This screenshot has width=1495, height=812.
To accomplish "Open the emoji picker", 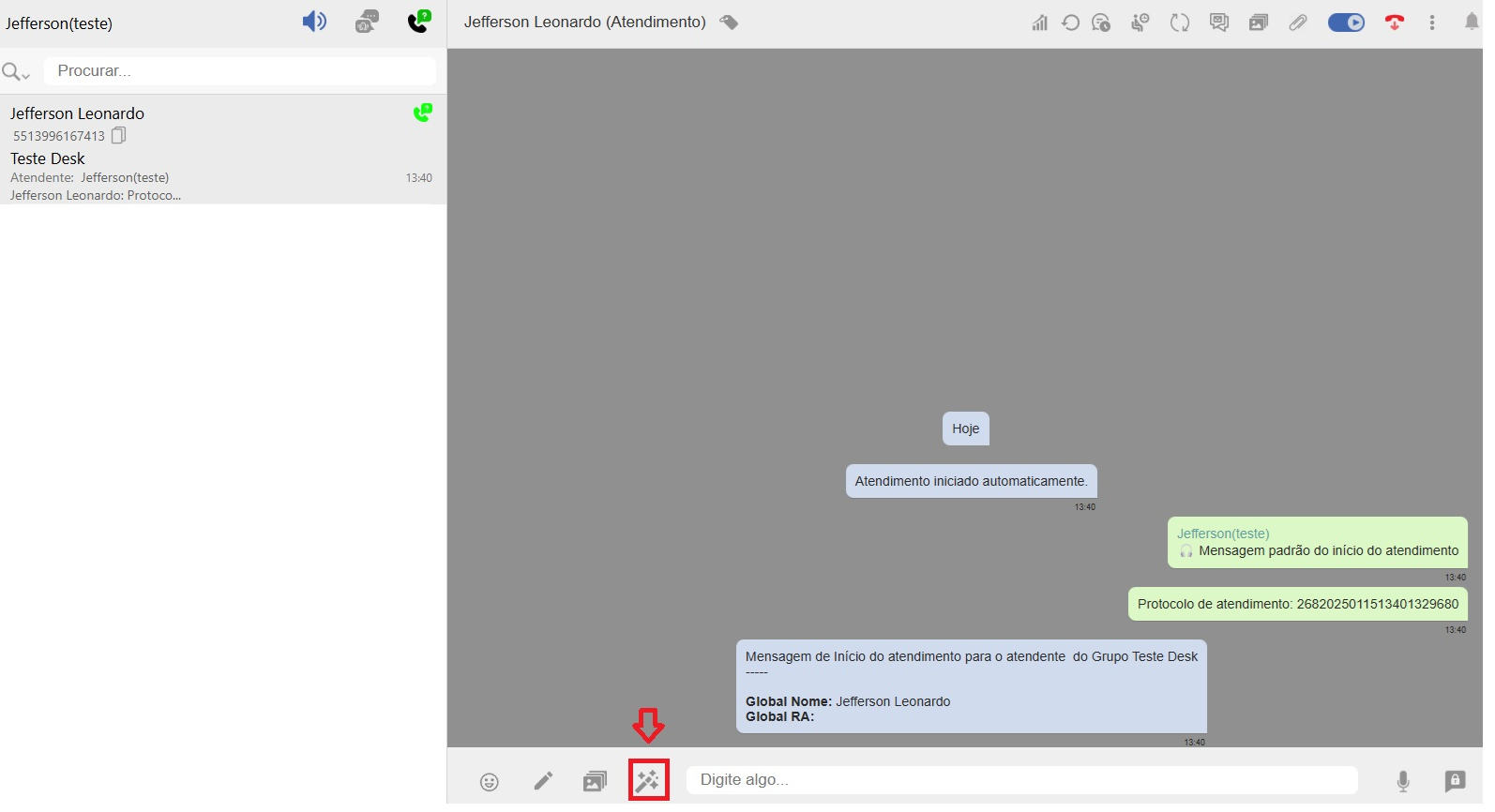I will [x=490, y=782].
